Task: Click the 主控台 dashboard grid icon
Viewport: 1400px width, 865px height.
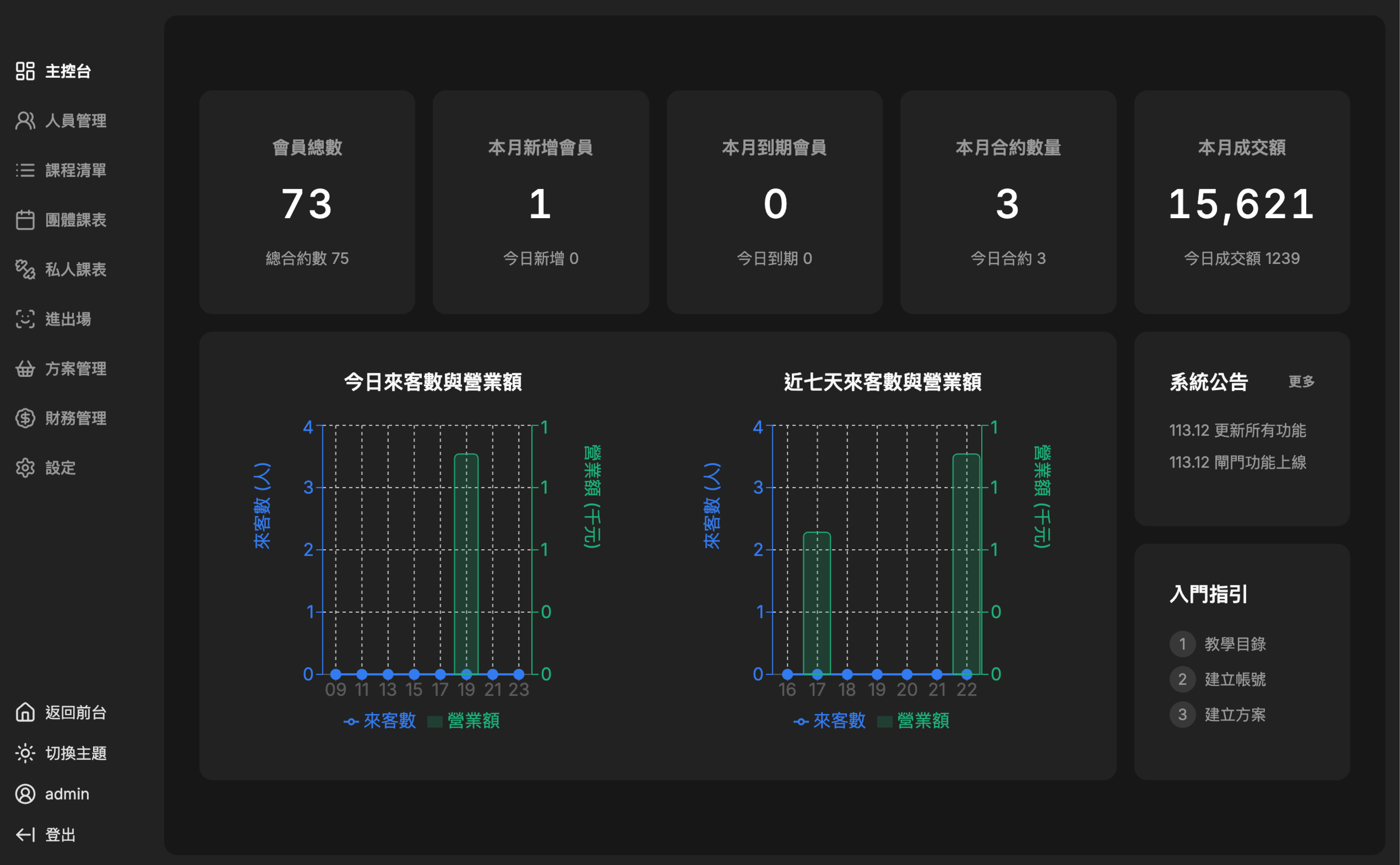Action: (x=25, y=71)
